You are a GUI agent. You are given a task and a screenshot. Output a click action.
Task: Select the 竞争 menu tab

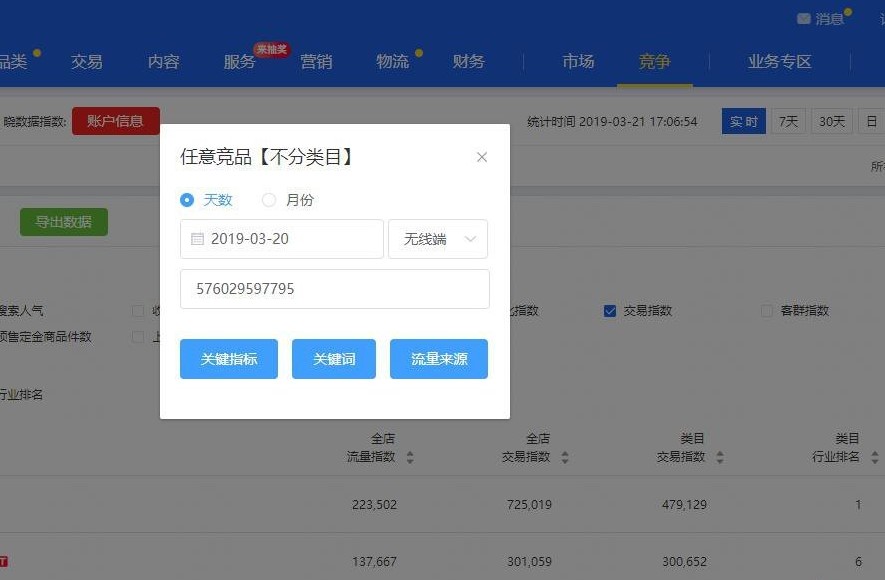655,61
